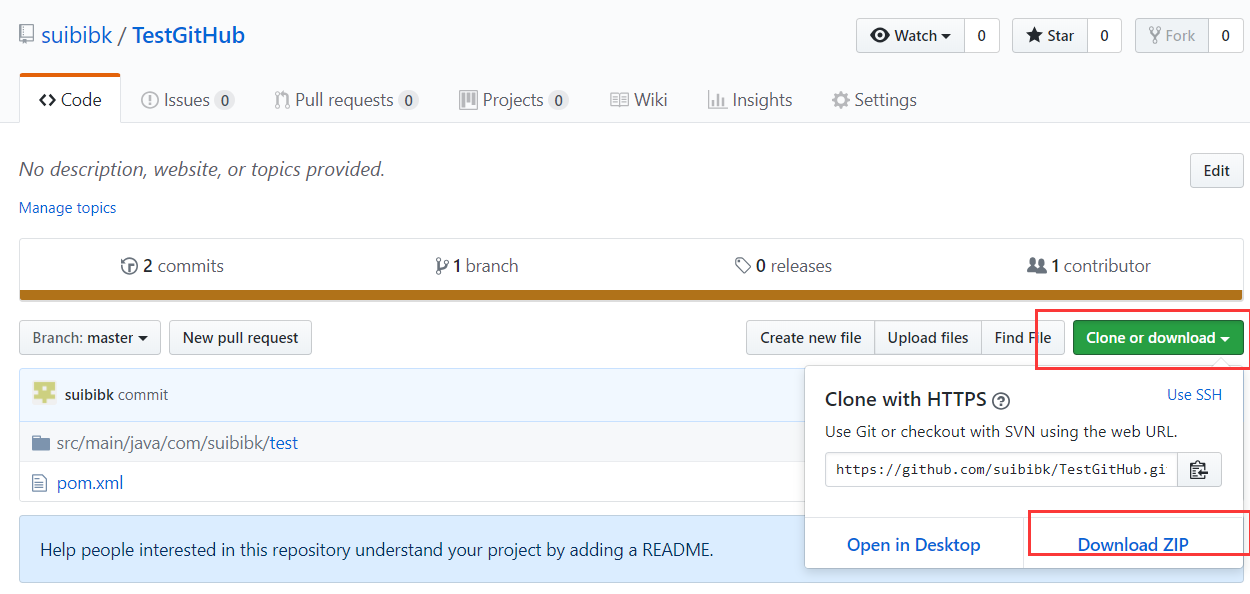The height and width of the screenshot is (594, 1250).
Task: View the 1 branch list
Action: (x=477, y=266)
